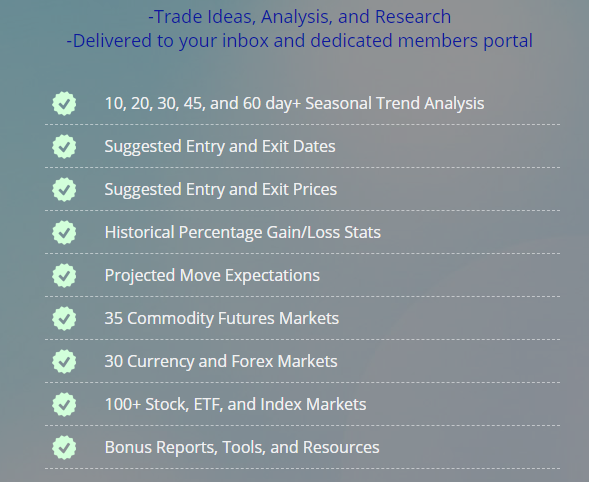Click the checkmark icon by Projected Move Expectations
Viewport: 589px width, 482px height.
click(x=64, y=275)
